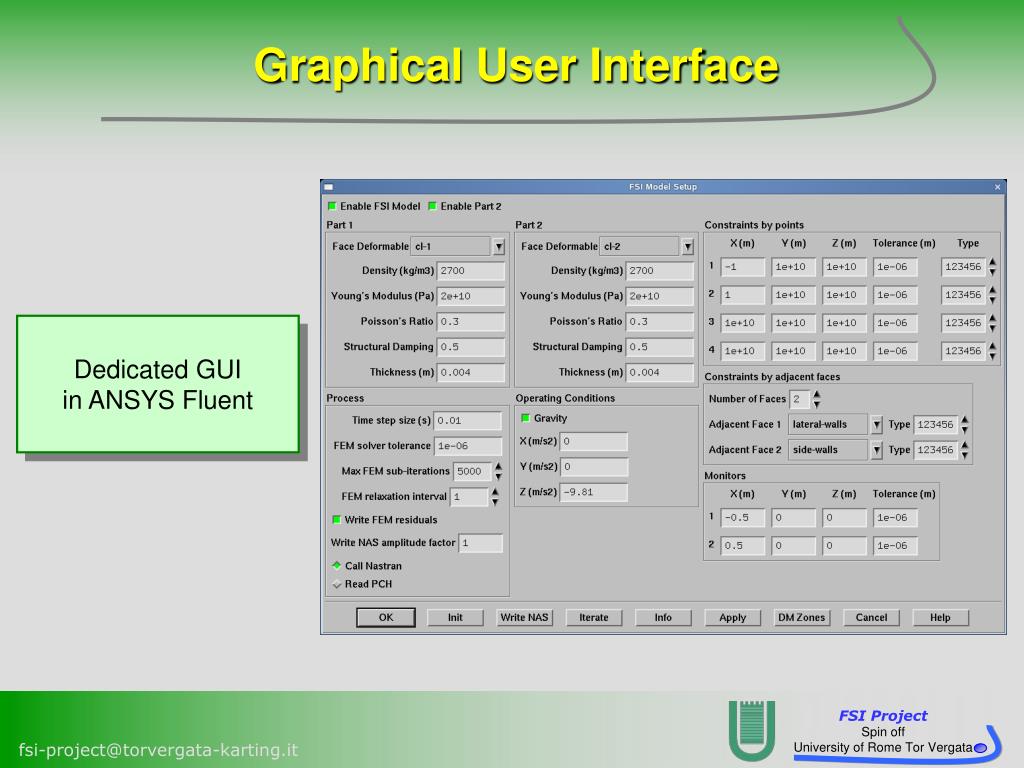Uncheck Write FEM residuals option
Viewport: 1024px width, 768px height.
(x=336, y=520)
